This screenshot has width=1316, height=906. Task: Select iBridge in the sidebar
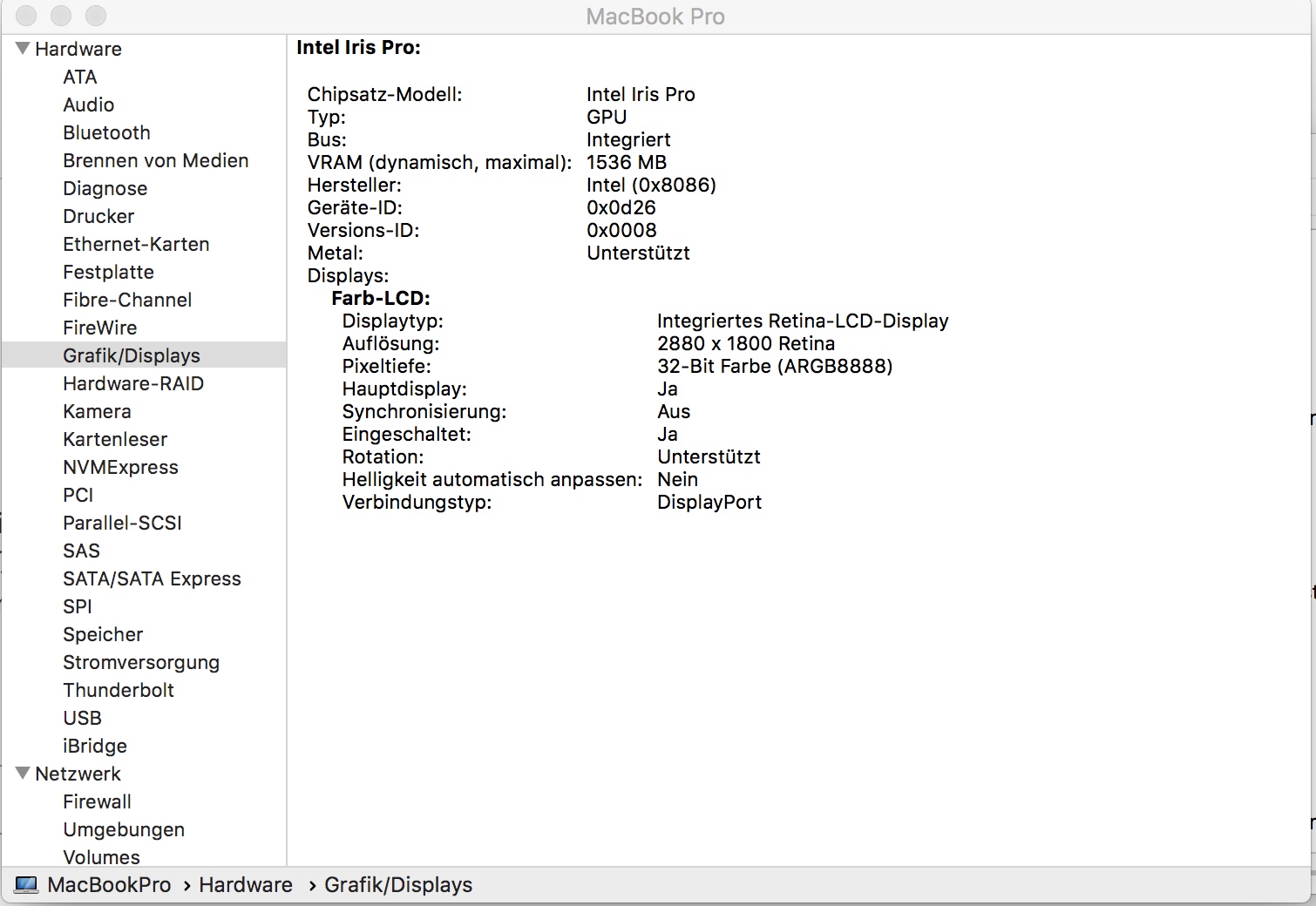[x=95, y=746]
